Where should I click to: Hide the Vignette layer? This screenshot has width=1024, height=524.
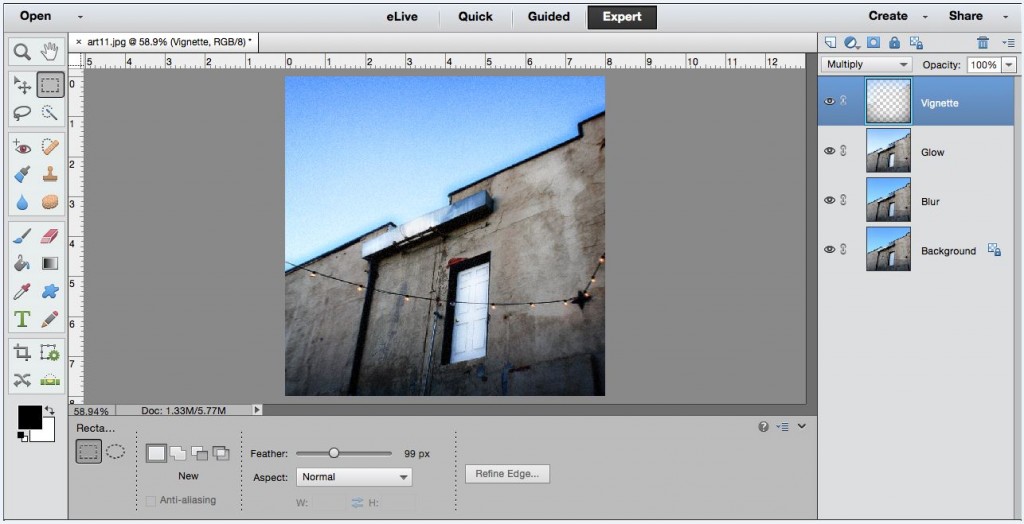[x=829, y=102]
